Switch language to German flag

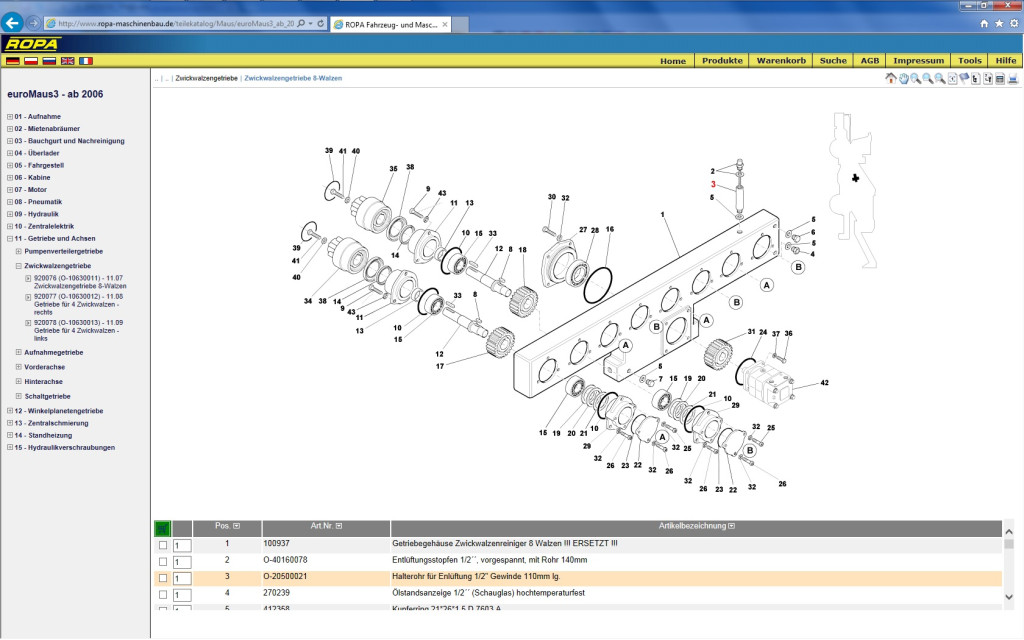[12, 61]
